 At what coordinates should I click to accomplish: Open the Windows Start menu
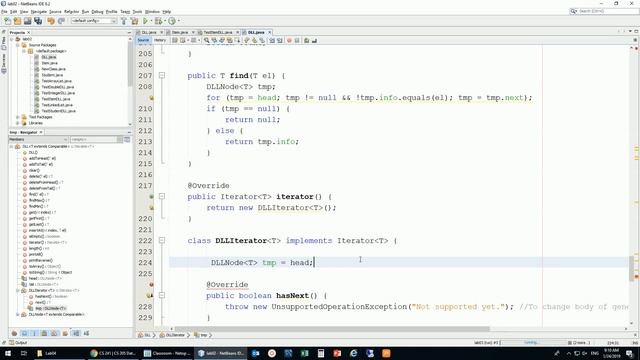pos(7,353)
